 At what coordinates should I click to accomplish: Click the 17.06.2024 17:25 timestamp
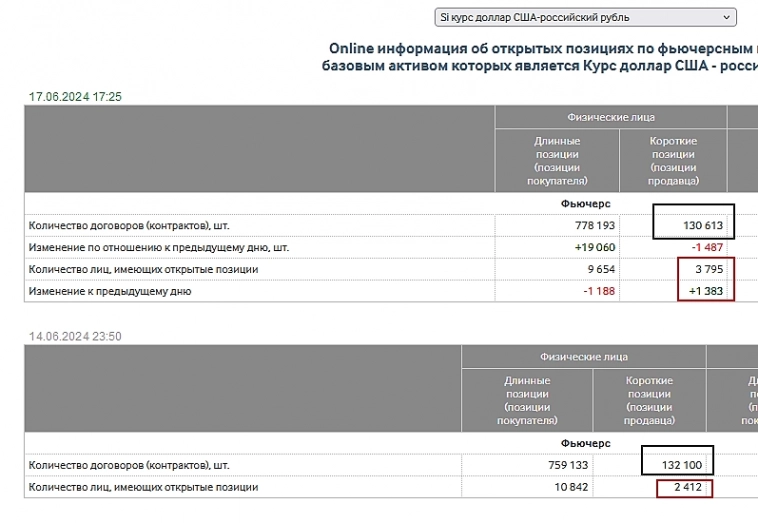(x=75, y=97)
